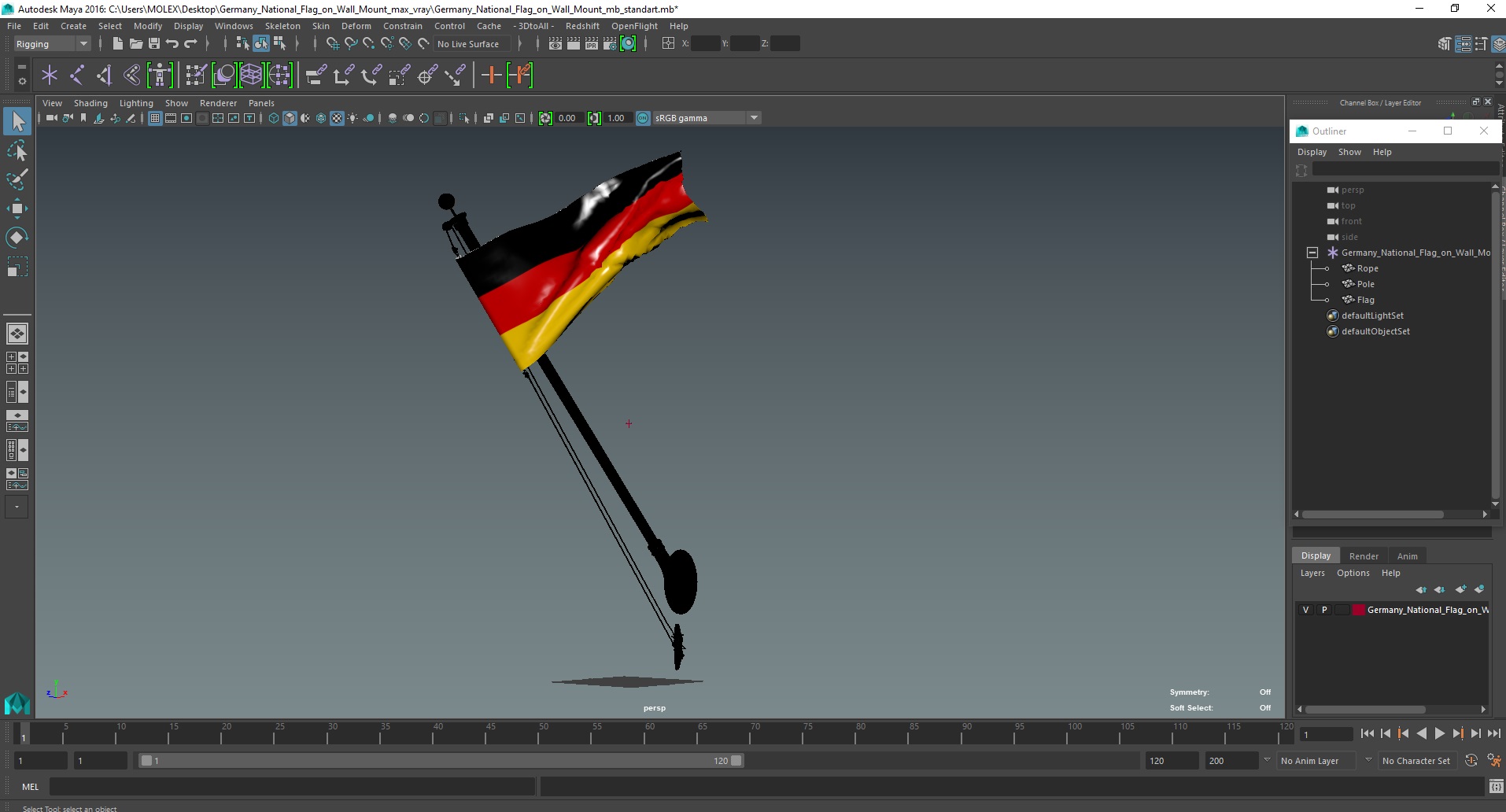Click the Parent Constraint shelf icon
This screenshot has width=1506, height=812.
pyautogui.click(x=316, y=76)
